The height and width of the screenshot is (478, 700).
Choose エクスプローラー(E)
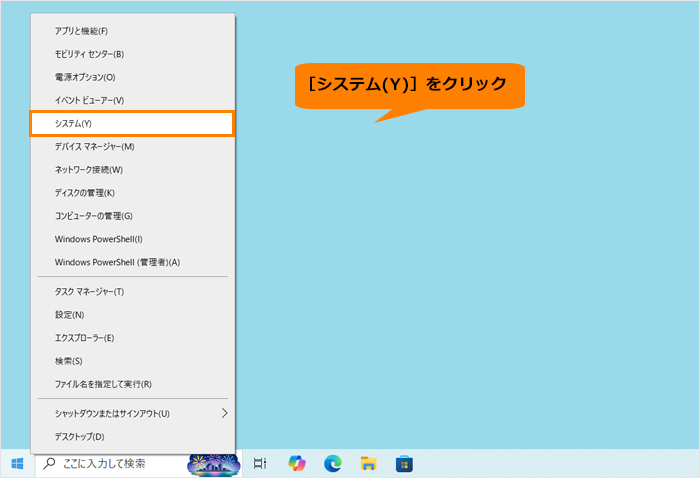tap(133, 338)
